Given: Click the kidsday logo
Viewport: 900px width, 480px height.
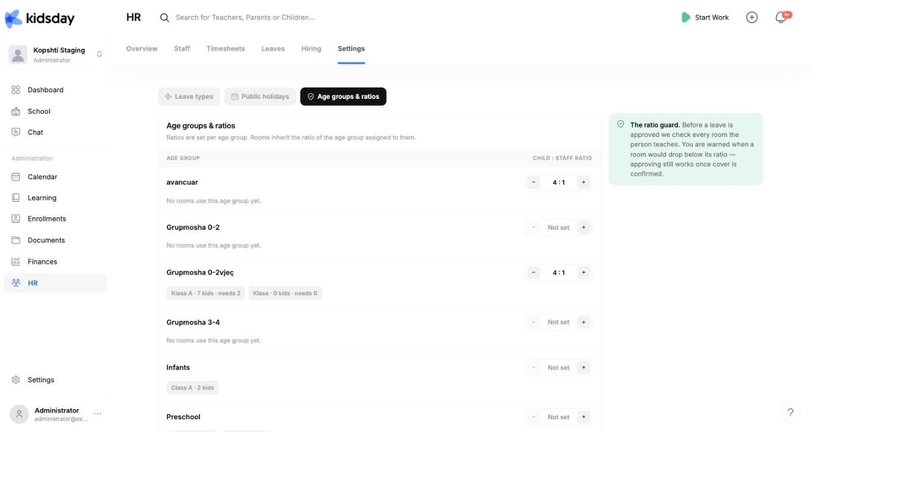Looking at the screenshot, I should (x=40, y=18).
